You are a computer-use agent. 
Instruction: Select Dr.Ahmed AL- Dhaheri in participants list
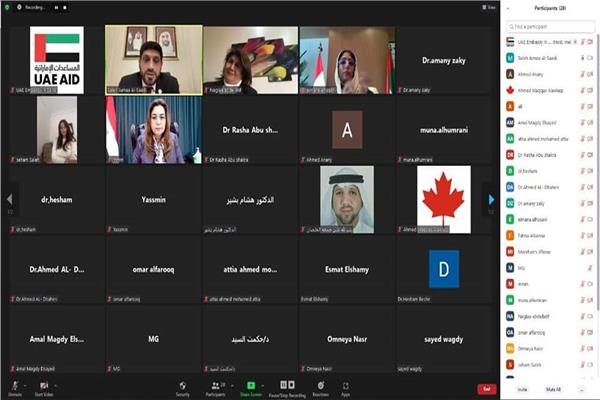tap(550, 187)
